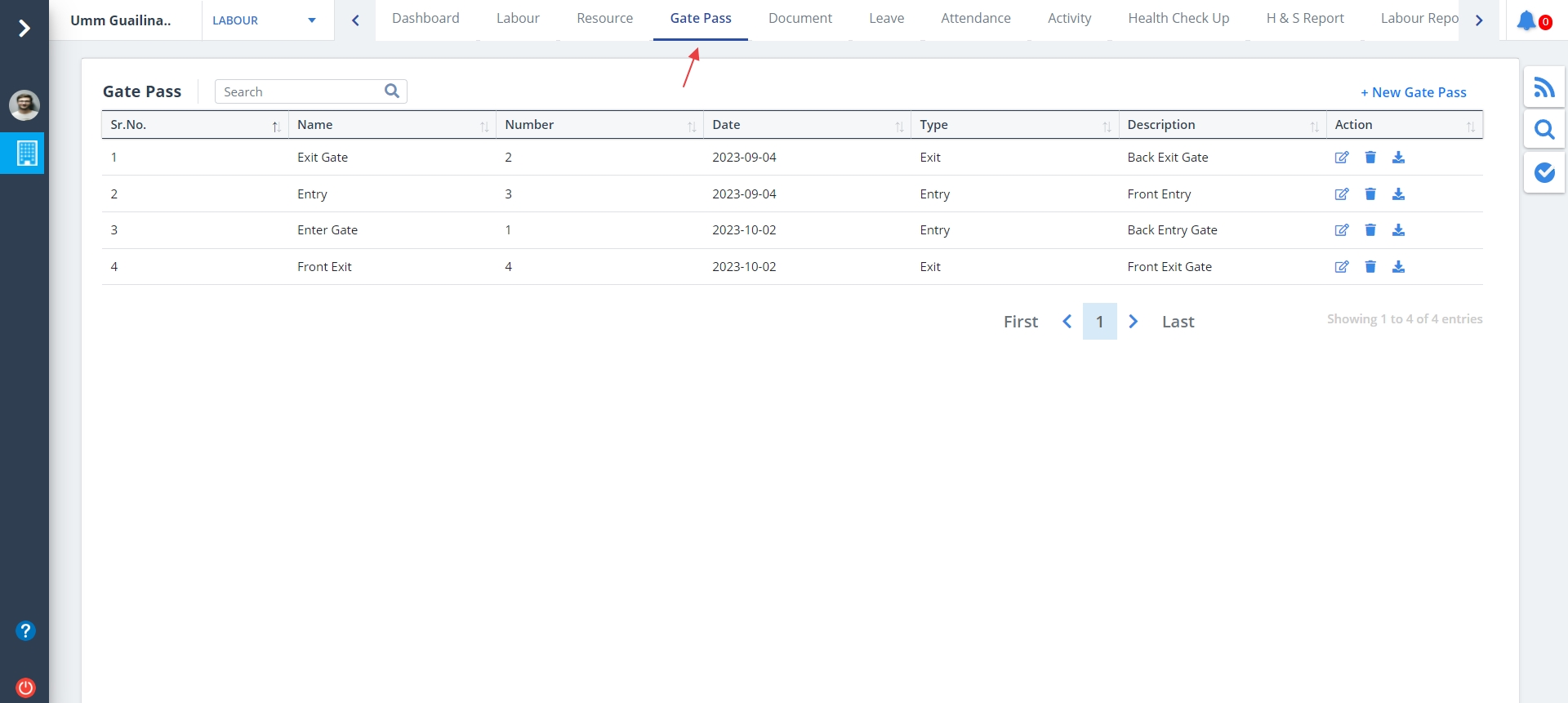Click the blue checkmark side icon
The width and height of the screenshot is (1568, 703).
(x=1543, y=172)
